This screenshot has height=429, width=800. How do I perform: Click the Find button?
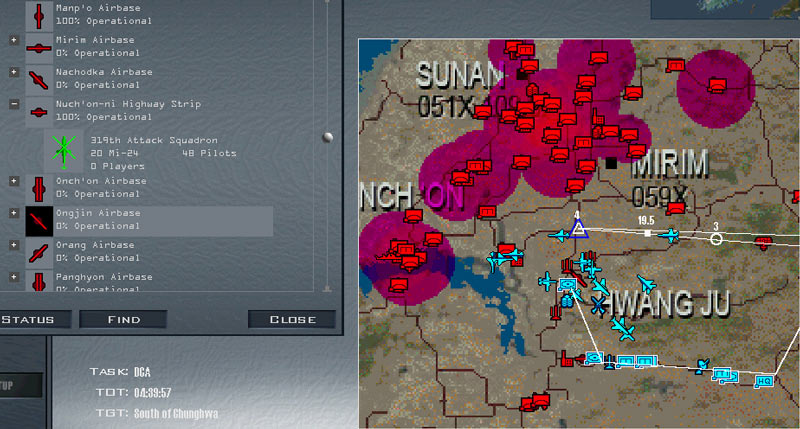click(x=123, y=319)
